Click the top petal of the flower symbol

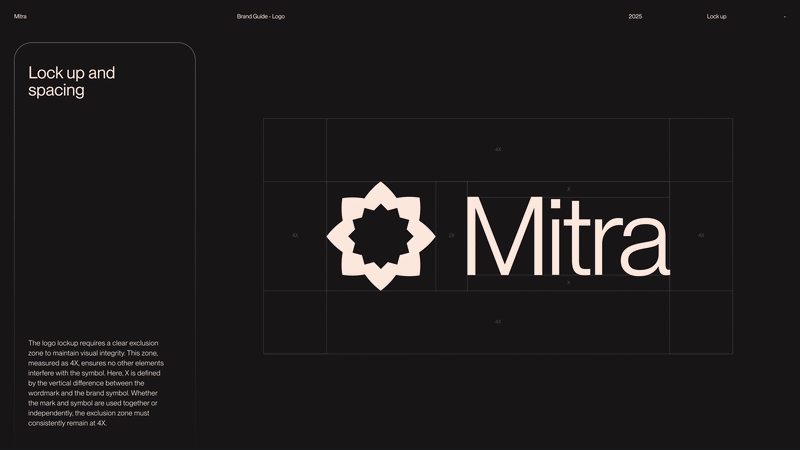point(380,193)
